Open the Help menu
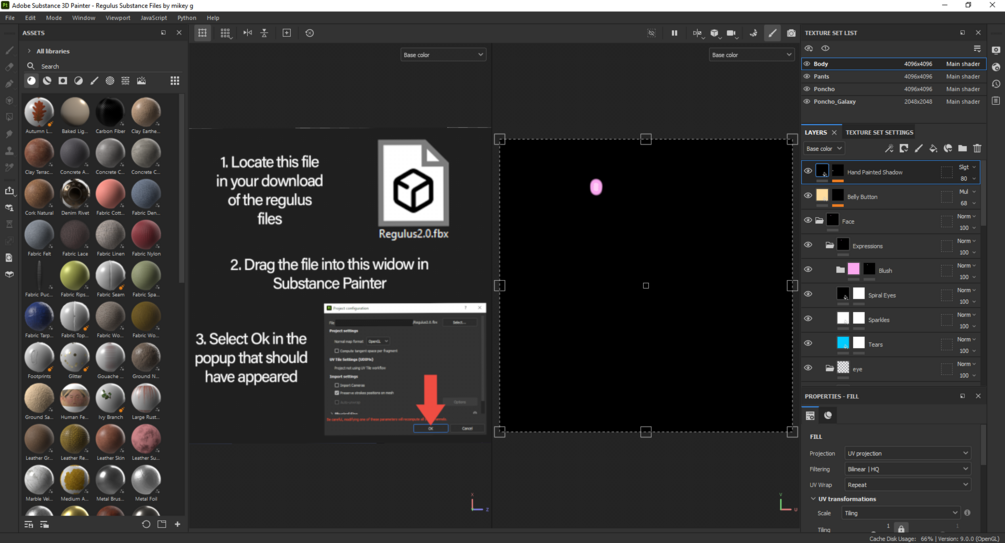This screenshot has width=1005, height=543. [213, 18]
